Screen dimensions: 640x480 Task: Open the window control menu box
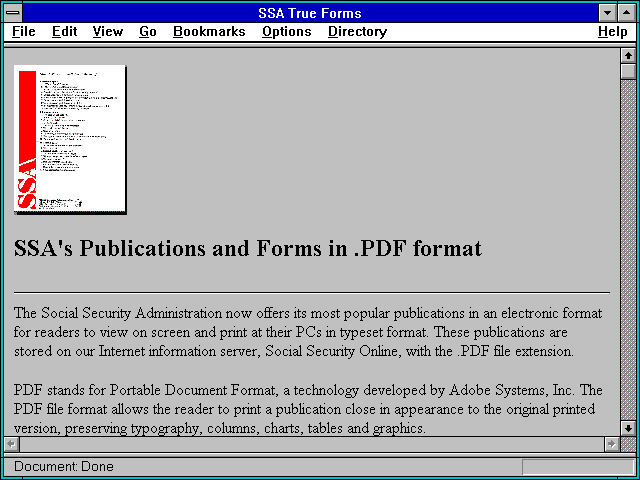click(x=13, y=13)
